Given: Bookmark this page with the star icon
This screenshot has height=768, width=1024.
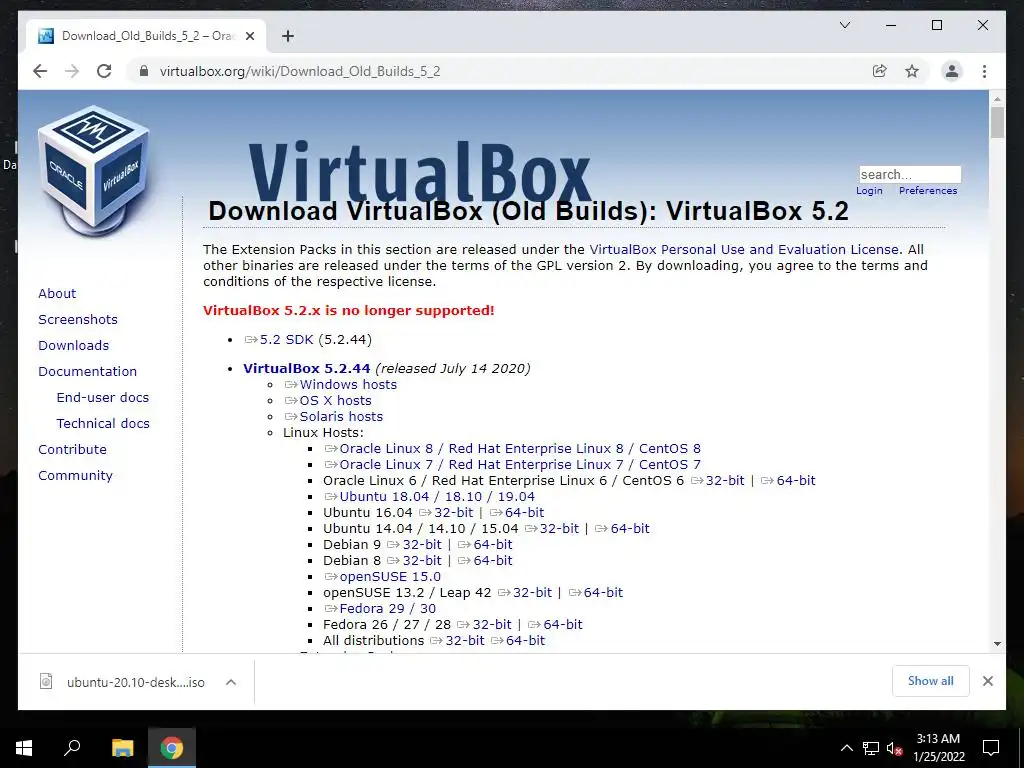Looking at the screenshot, I should pyautogui.click(x=912, y=71).
